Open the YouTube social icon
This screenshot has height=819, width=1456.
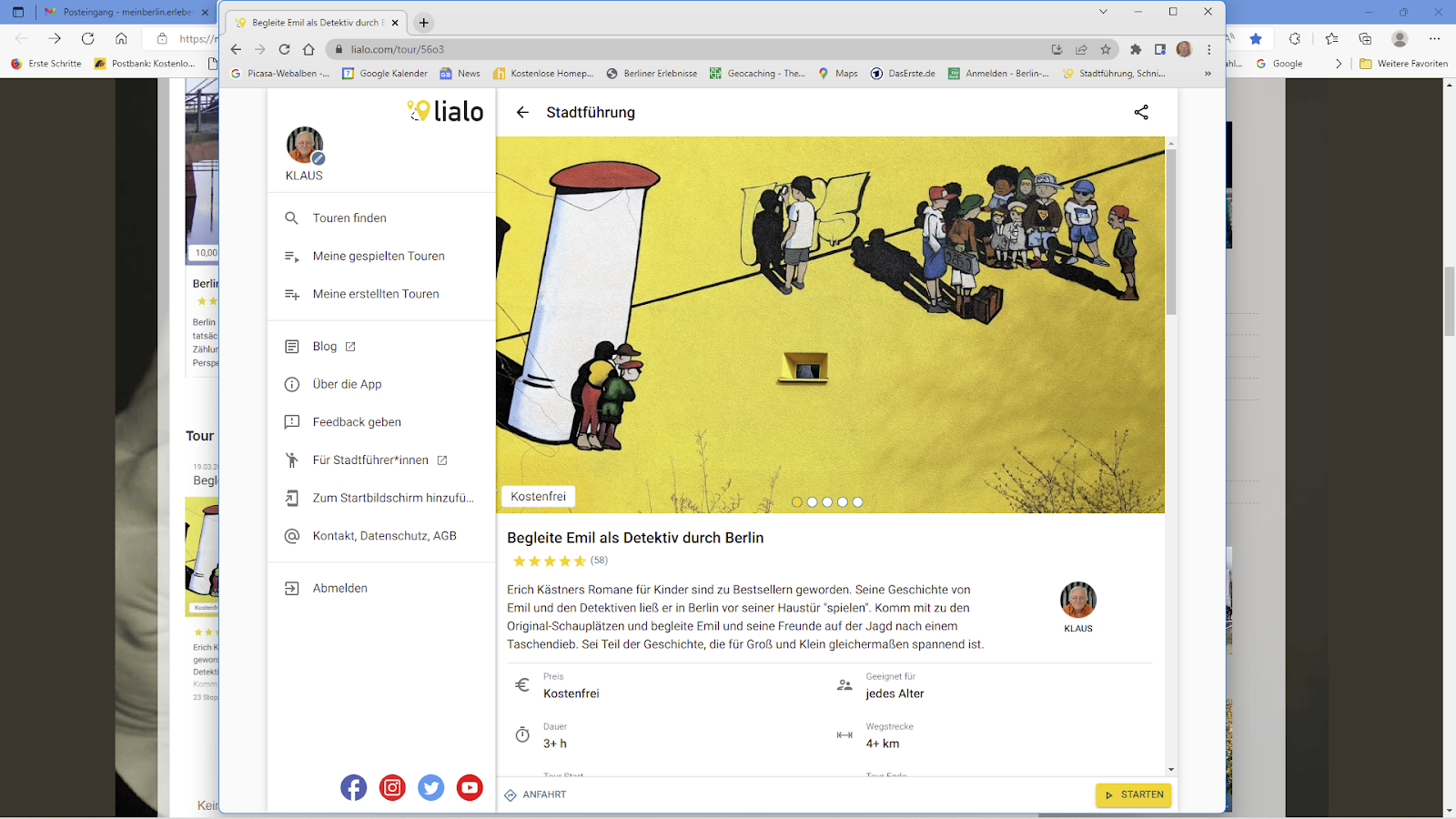(470, 787)
